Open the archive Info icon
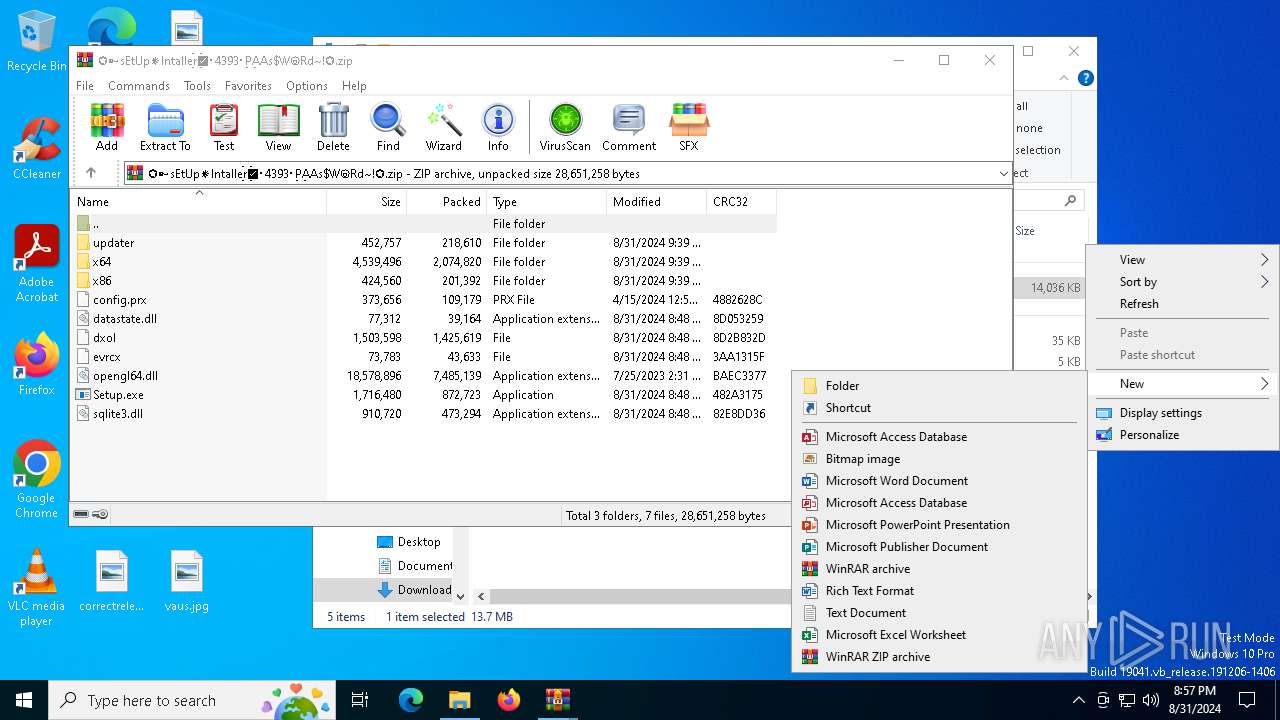1280x720 pixels. click(498, 127)
